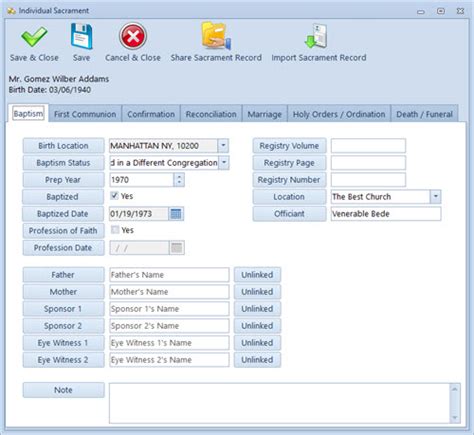The width and height of the screenshot is (474, 435).
Task: Click the disabled Profession Date calendar icon
Action: [176, 248]
